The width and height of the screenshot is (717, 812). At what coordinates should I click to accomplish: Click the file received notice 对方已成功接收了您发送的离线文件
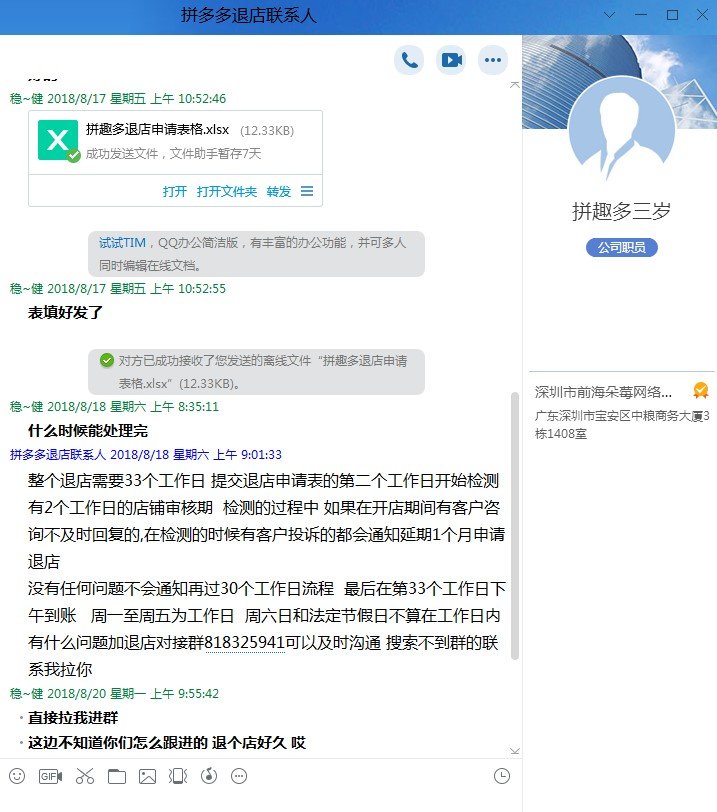(256, 372)
